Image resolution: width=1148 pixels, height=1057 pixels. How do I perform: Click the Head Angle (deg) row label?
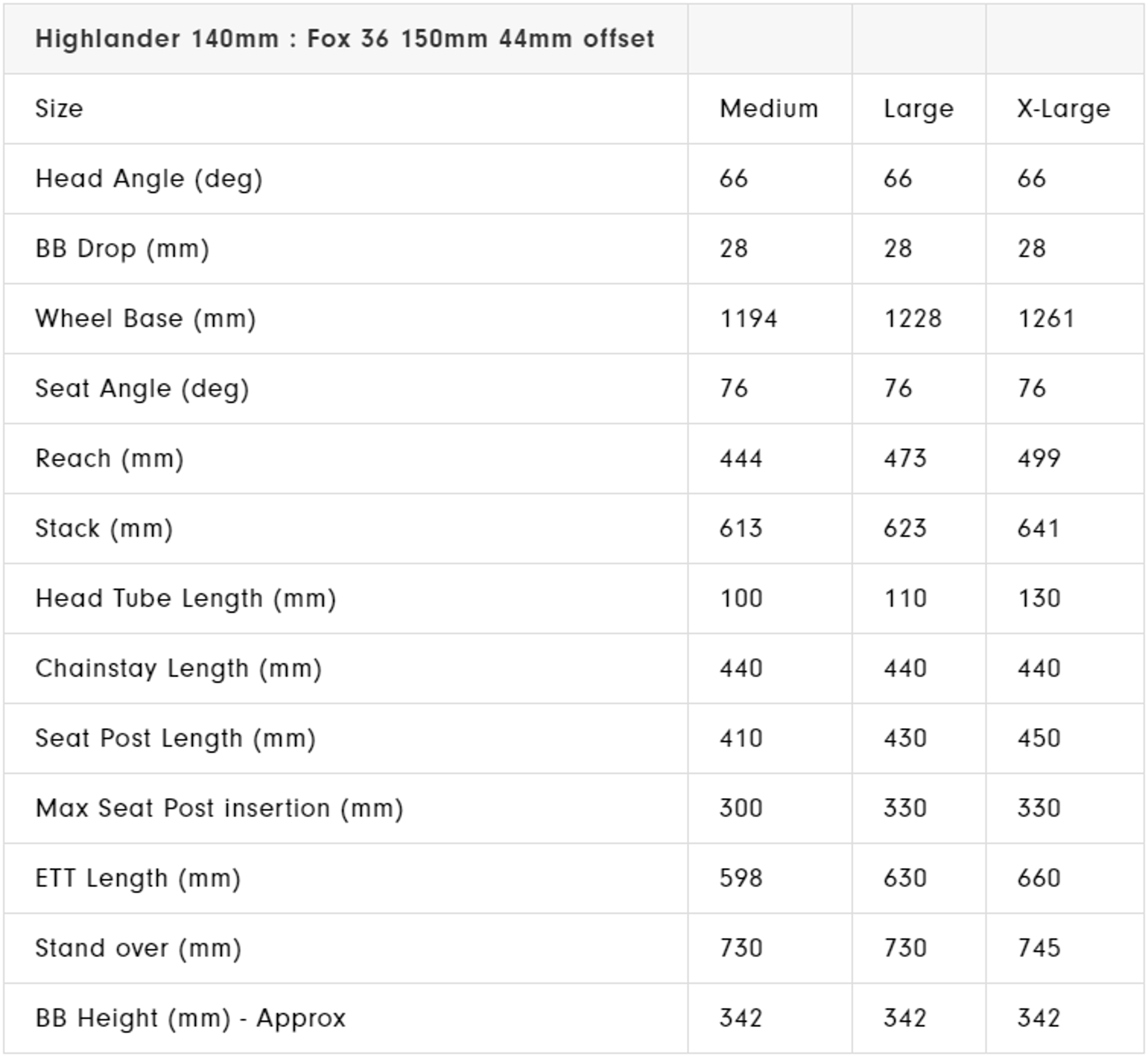[149, 179]
